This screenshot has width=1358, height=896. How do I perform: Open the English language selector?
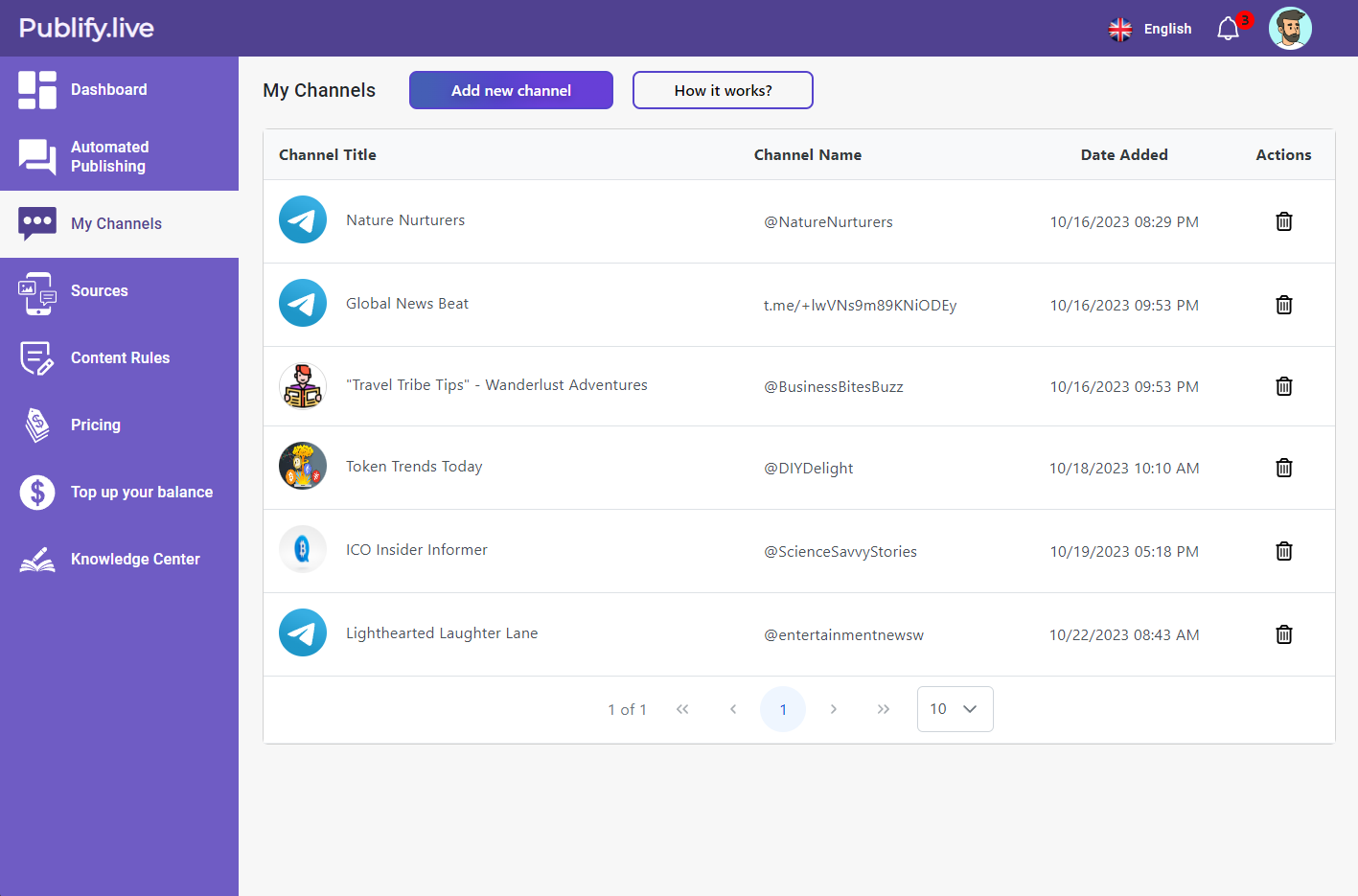click(1150, 29)
